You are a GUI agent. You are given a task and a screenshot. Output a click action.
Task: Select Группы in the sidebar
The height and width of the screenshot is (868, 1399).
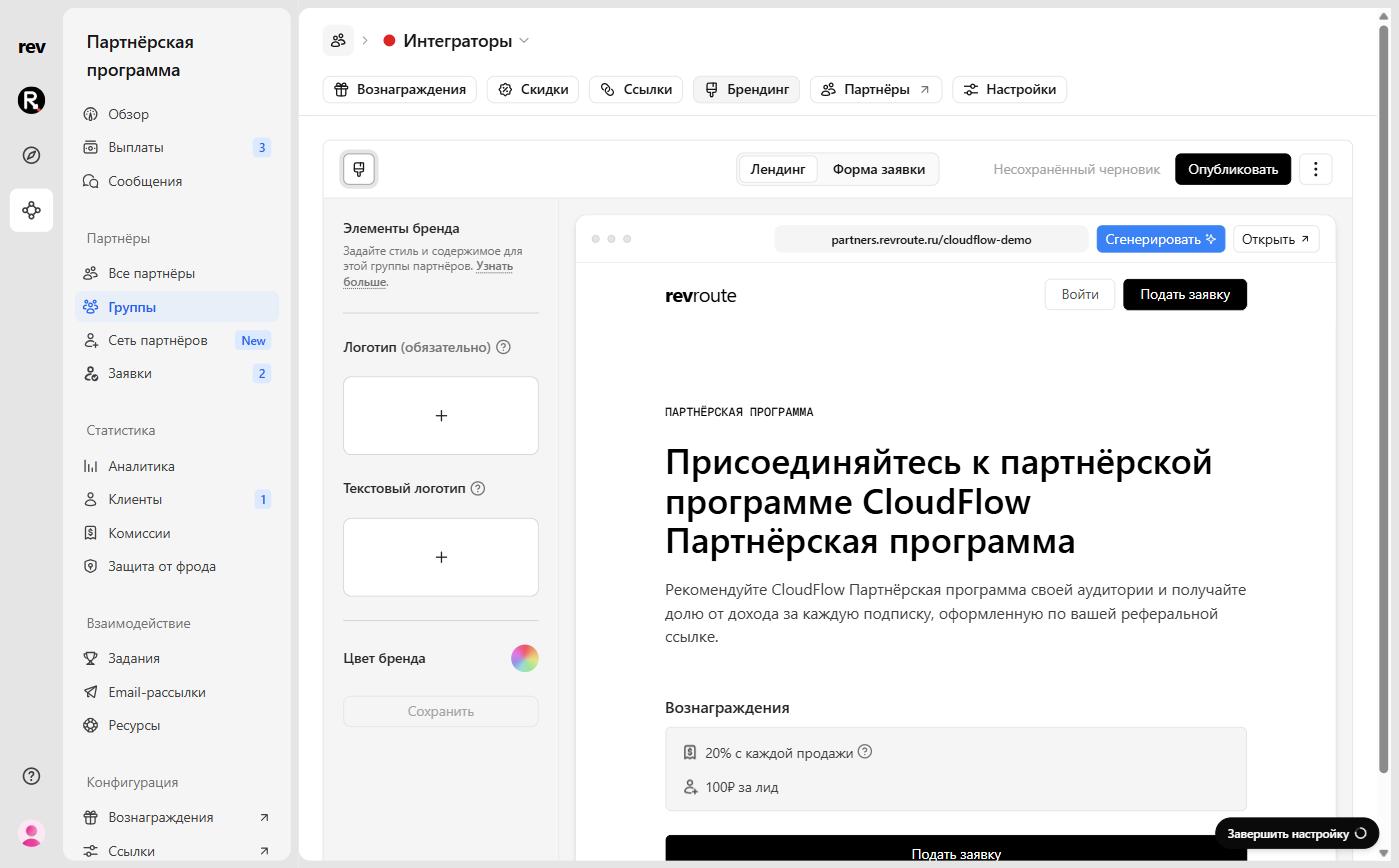tap(177, 307)
